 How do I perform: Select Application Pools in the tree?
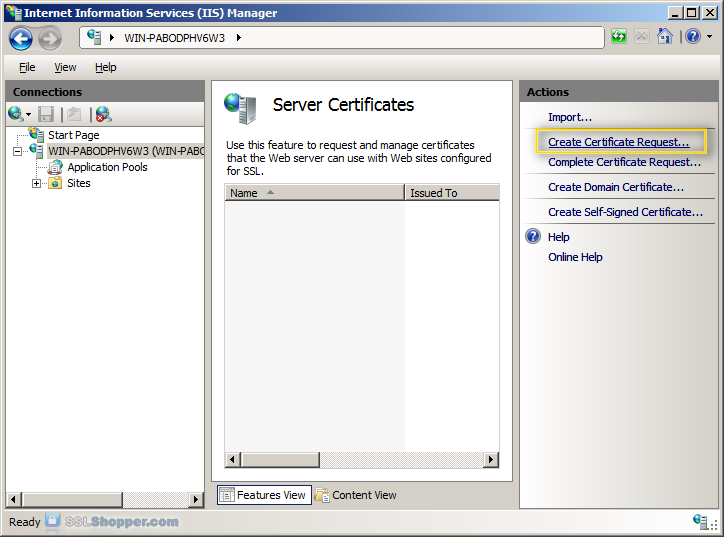(x=107, y=167)
